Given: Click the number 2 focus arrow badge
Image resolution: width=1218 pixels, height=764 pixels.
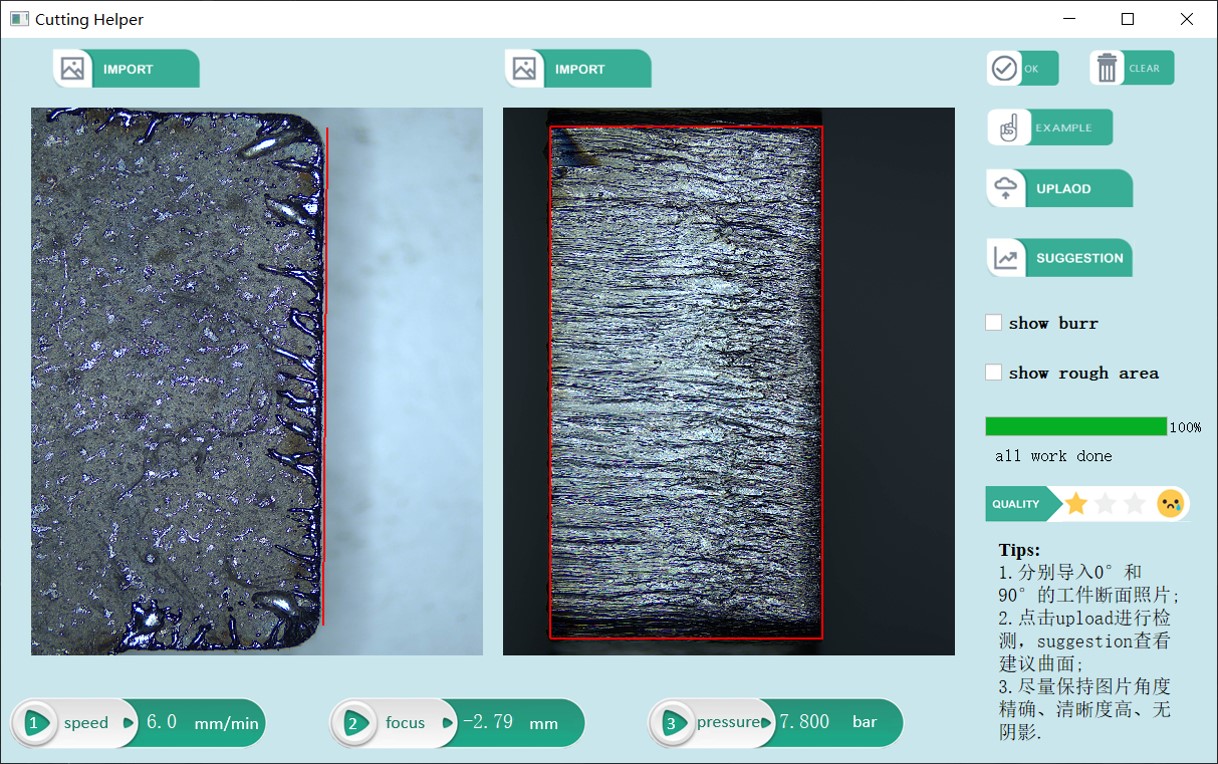Looking at the screenshot, I should tap(356, 723).
